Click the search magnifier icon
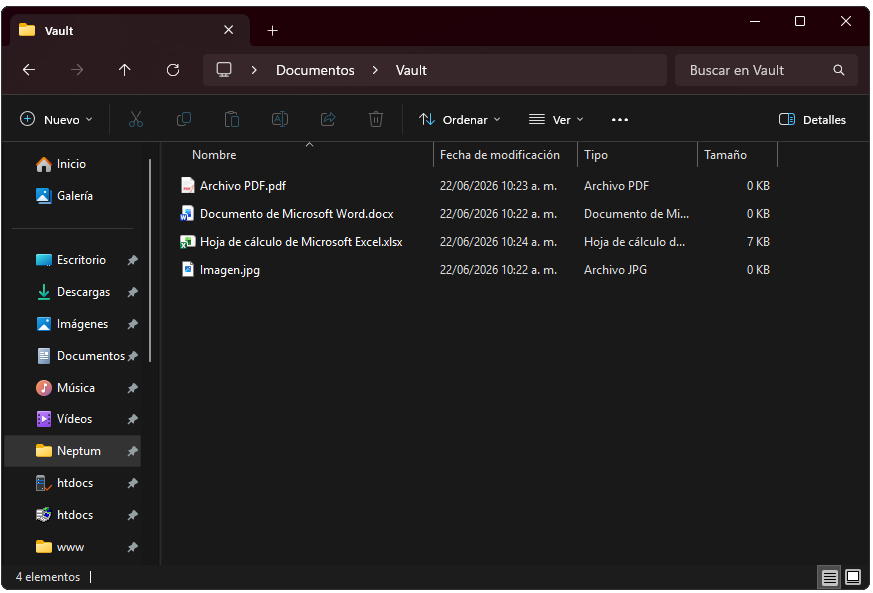Screen dimensions: 873x593 (838, 70)
